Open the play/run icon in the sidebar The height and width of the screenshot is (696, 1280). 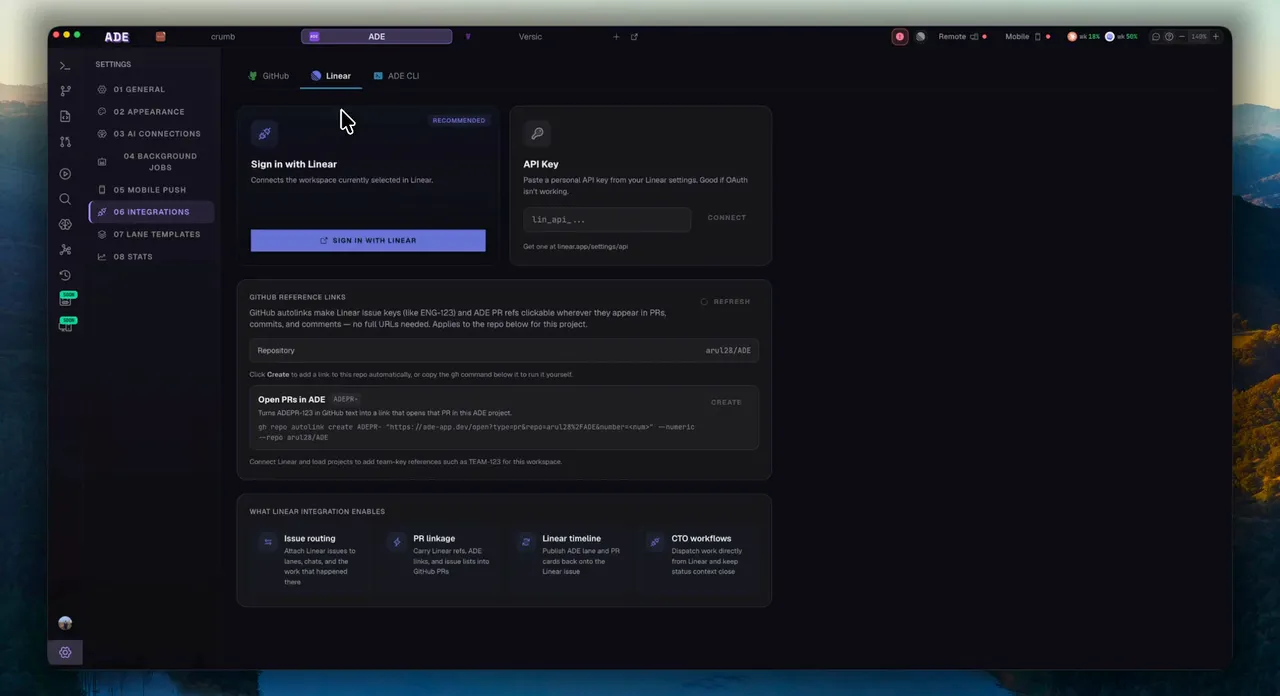pos(65,174)
